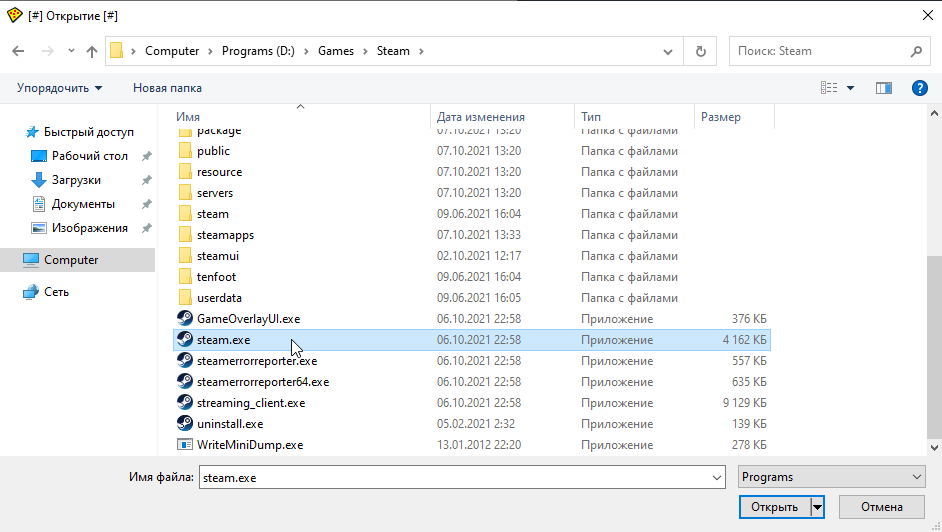The height and width of the screenshot is (532, 942).
Task: Click the pin icon next to Загрузки
Action: (146, 180)
